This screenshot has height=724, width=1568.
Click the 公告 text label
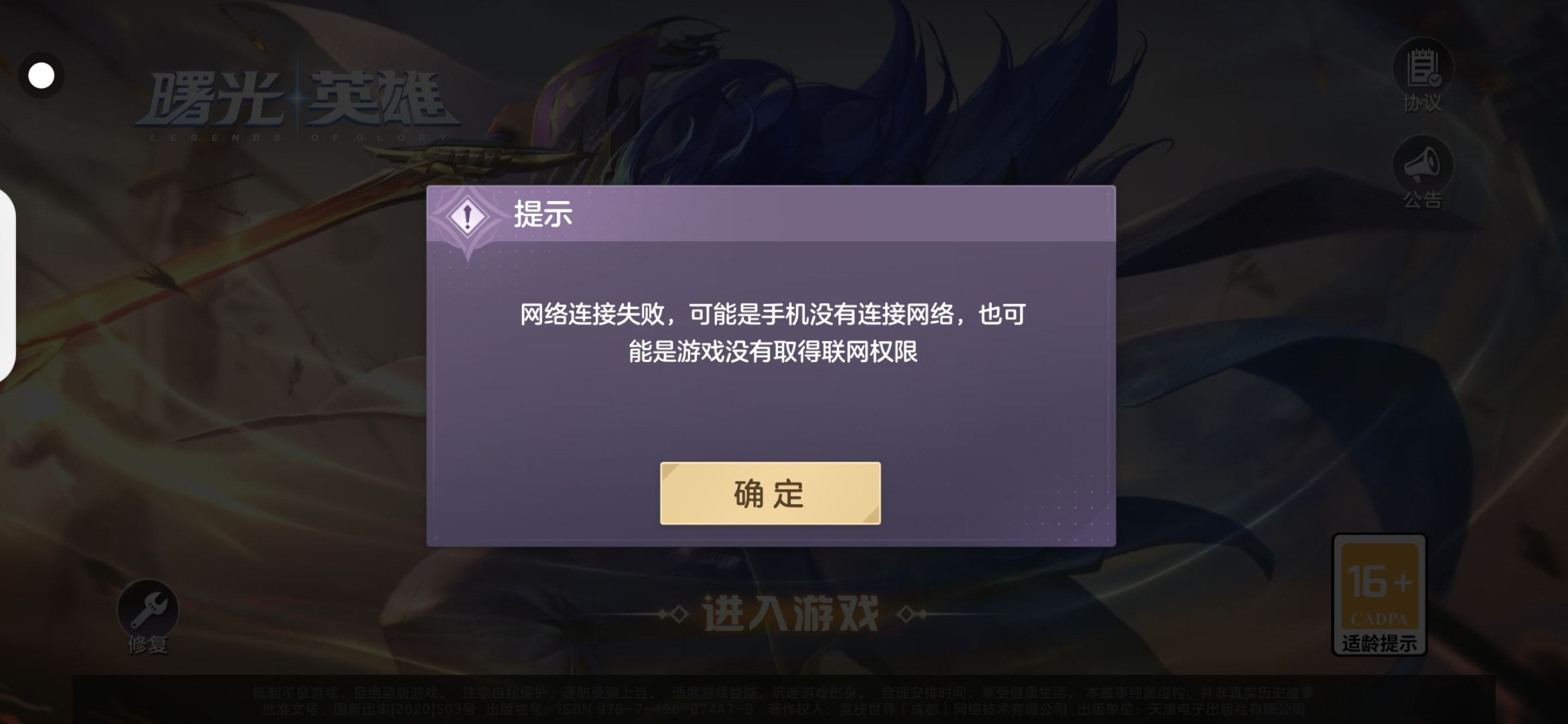coord(1423,200)
